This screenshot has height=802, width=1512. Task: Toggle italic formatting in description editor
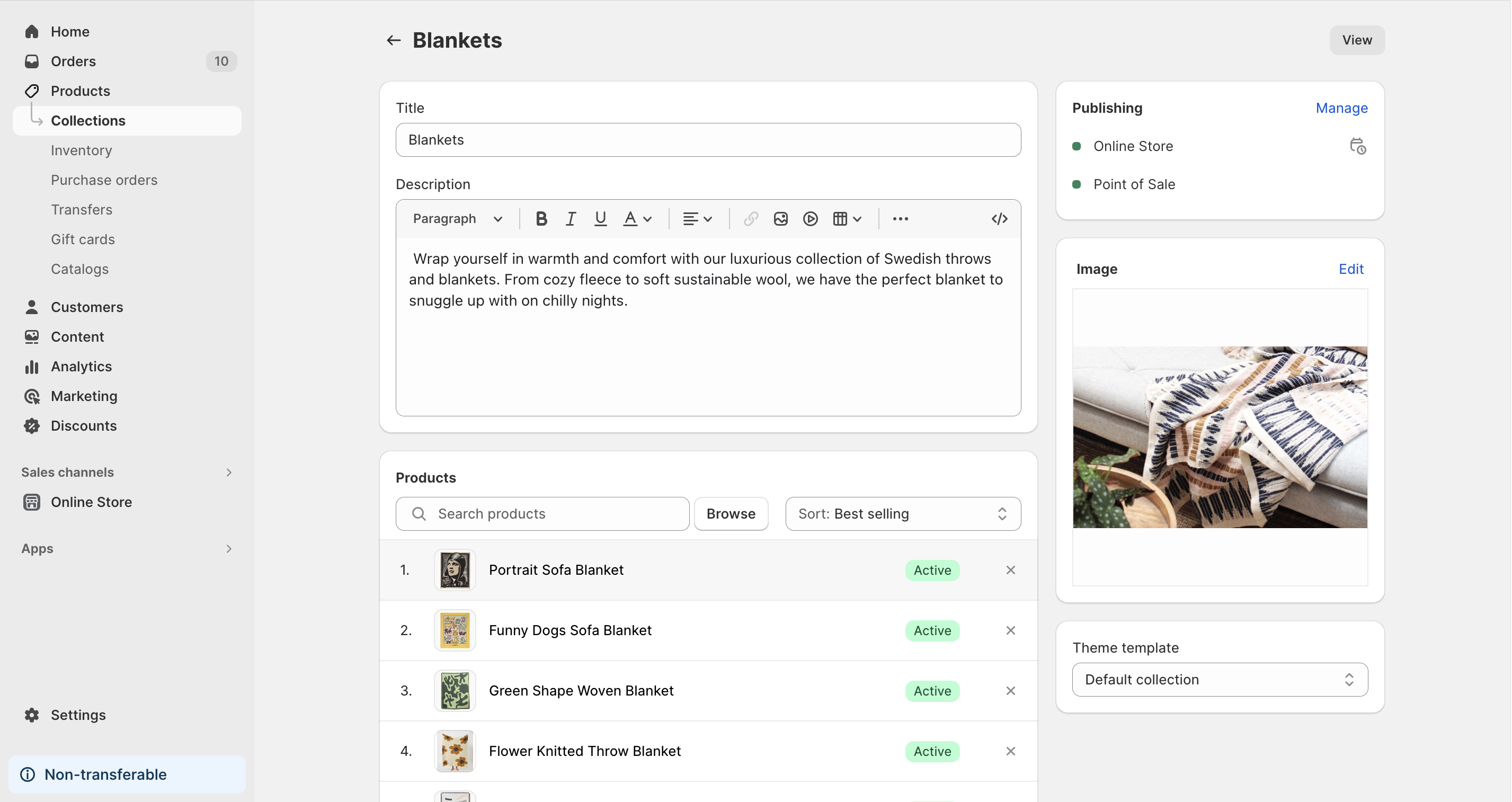[570, 219]
